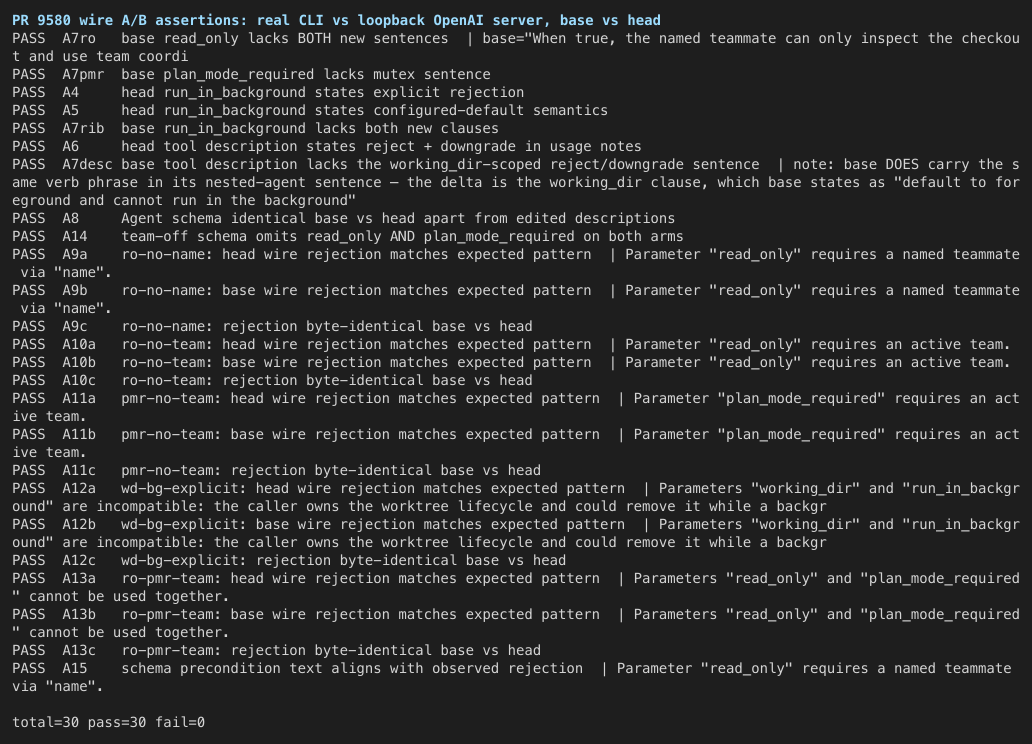Select the A7desc working_dir-scoped line

coord(516,182)
